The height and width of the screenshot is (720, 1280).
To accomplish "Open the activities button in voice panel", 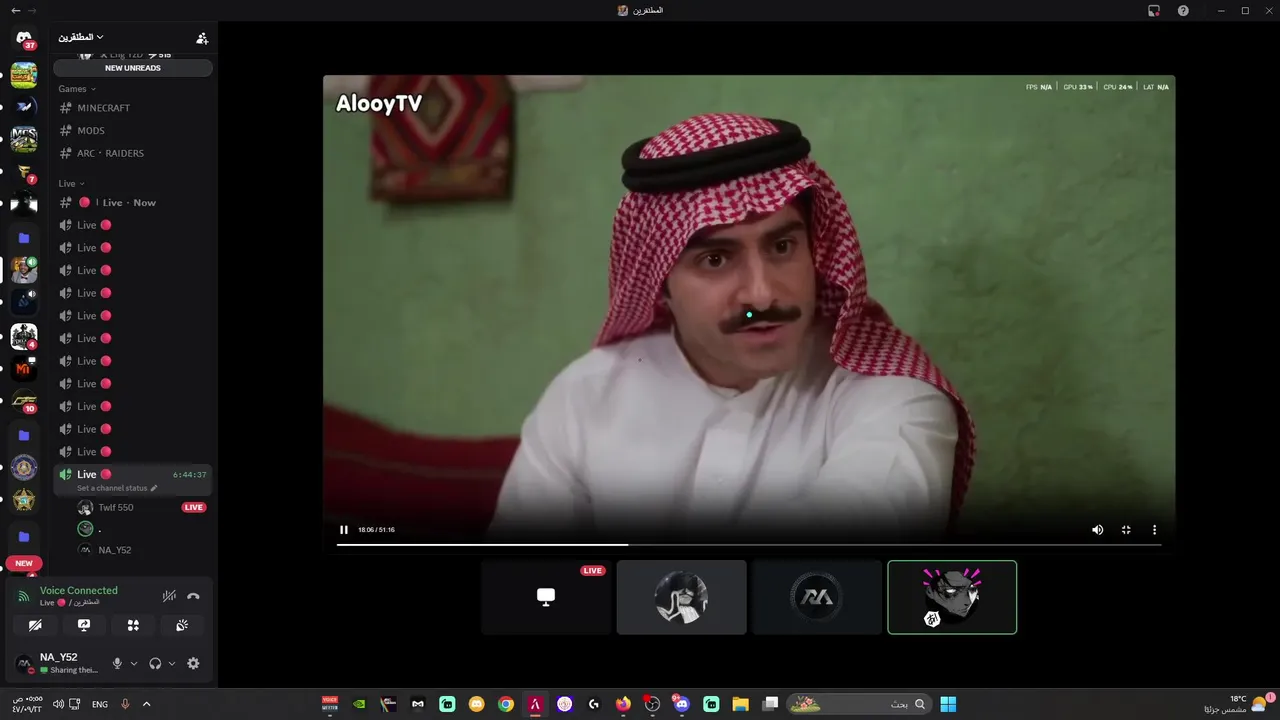I will (133, 625).
